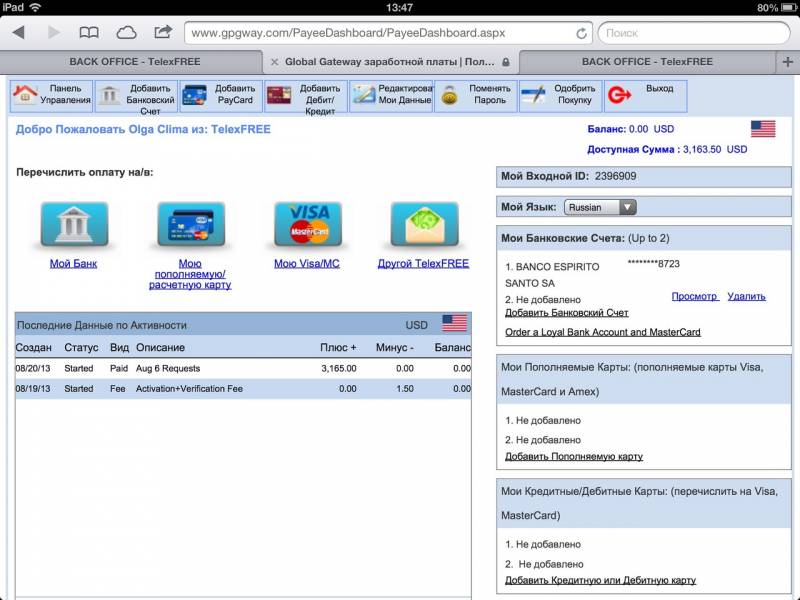Viewport: 800px width, 600px height.
Task: Switch to last BACK OFFICE - TelexFREE tab
Action: coord(647,62)
